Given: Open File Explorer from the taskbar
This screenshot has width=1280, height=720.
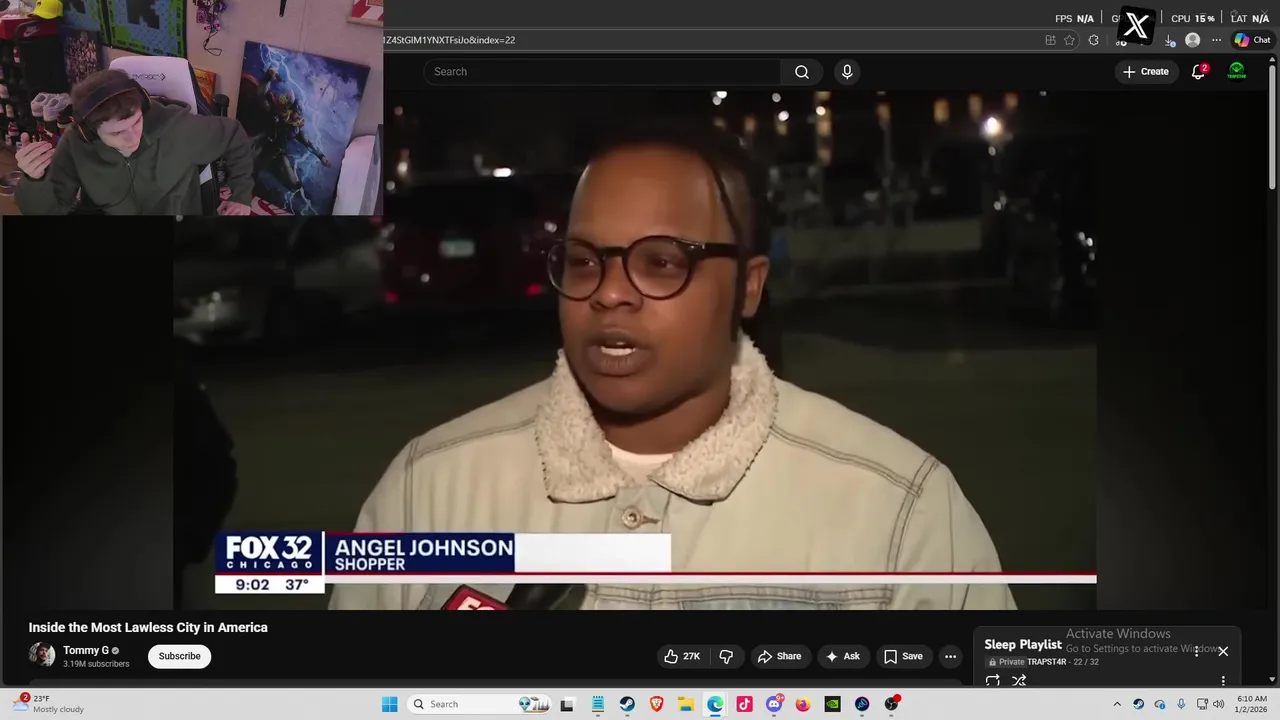Looking at the screenshot, I should coord(686,704).
